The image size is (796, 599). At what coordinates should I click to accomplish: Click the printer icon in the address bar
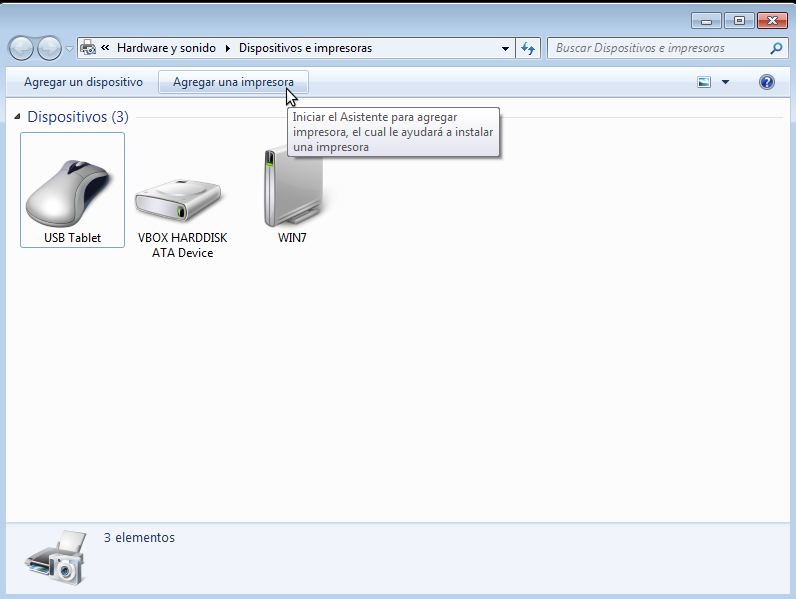(88, 48)
